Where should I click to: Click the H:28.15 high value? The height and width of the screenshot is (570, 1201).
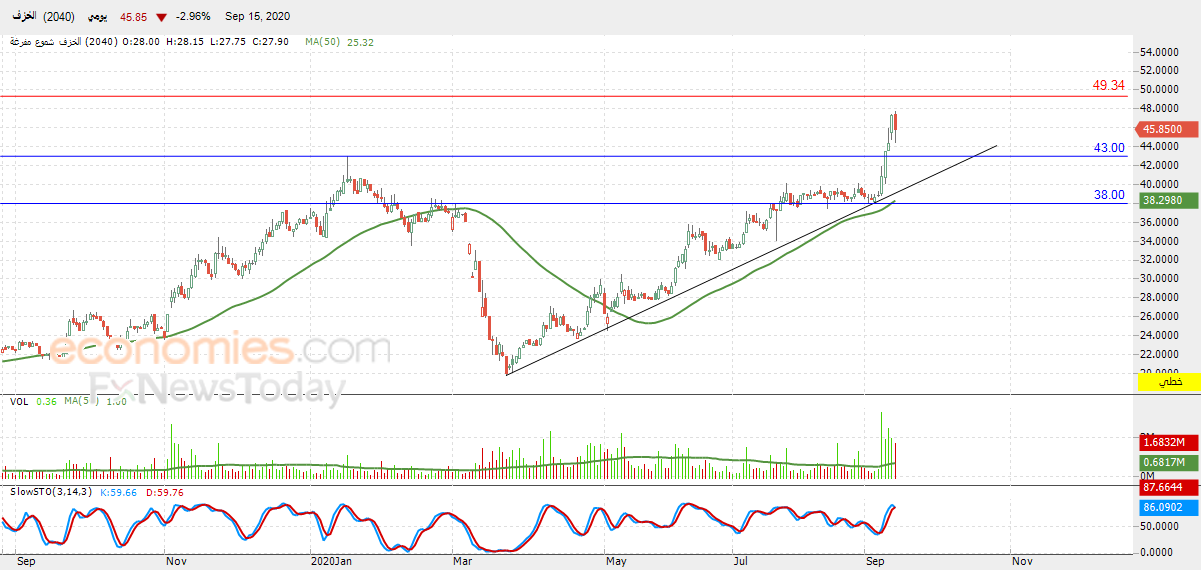click(x=184, y=42)
